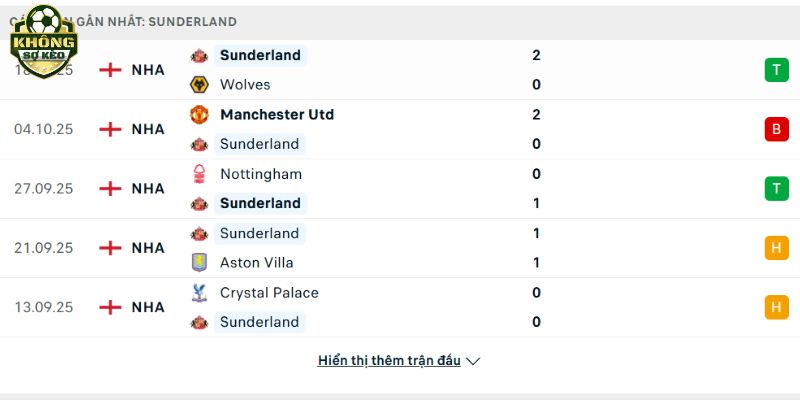Select the Nottingham team name
The image size is (800, 400).
260,174
